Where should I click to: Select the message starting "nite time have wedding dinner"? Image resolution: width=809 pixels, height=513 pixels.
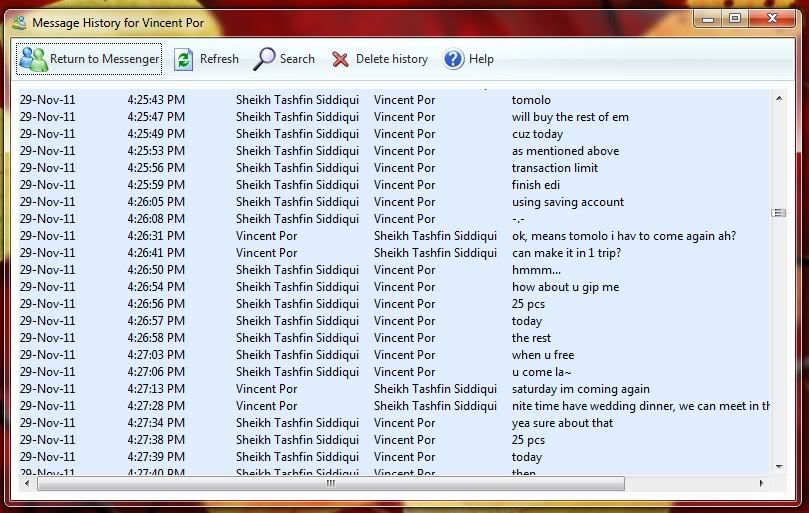click(x=641, y=406)
